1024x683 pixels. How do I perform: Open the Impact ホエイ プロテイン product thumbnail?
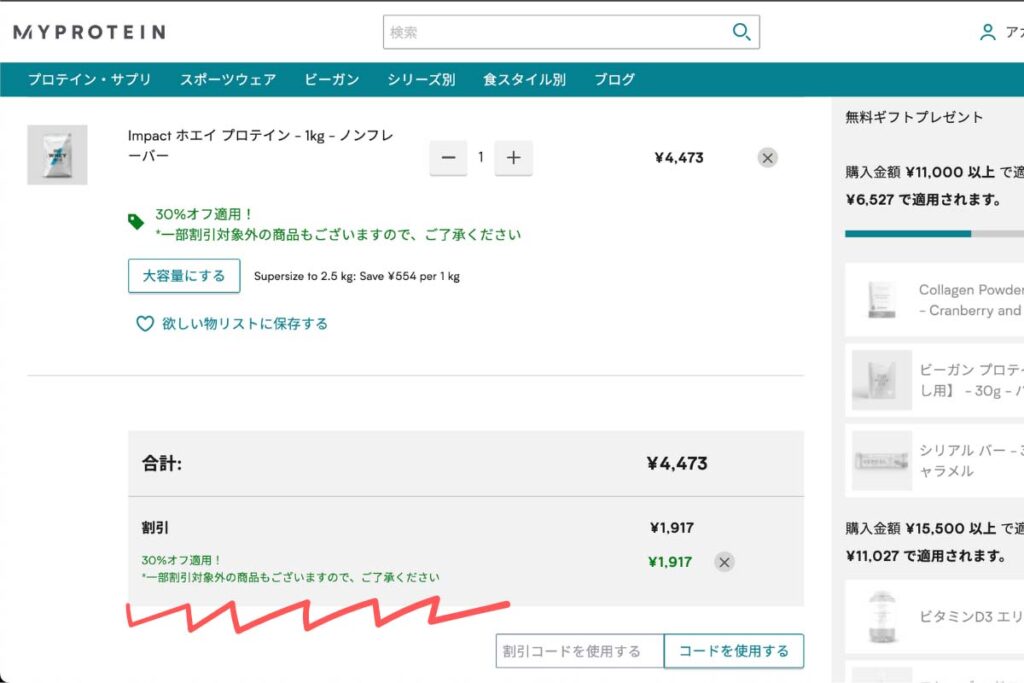tap(57, 155)
